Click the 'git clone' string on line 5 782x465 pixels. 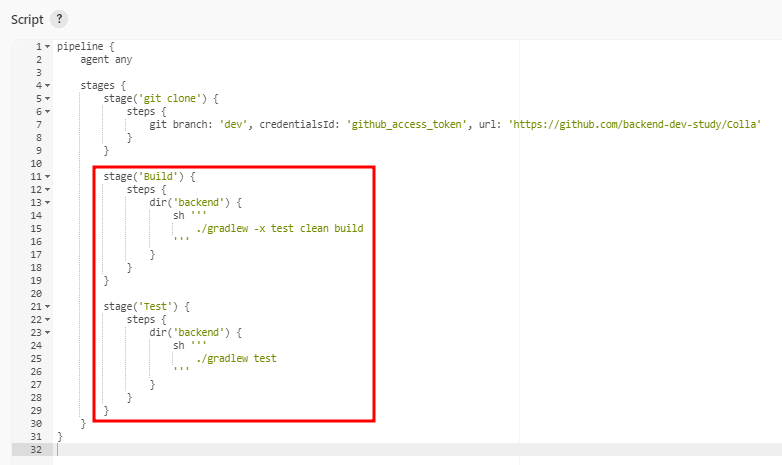tap(170, 98)
